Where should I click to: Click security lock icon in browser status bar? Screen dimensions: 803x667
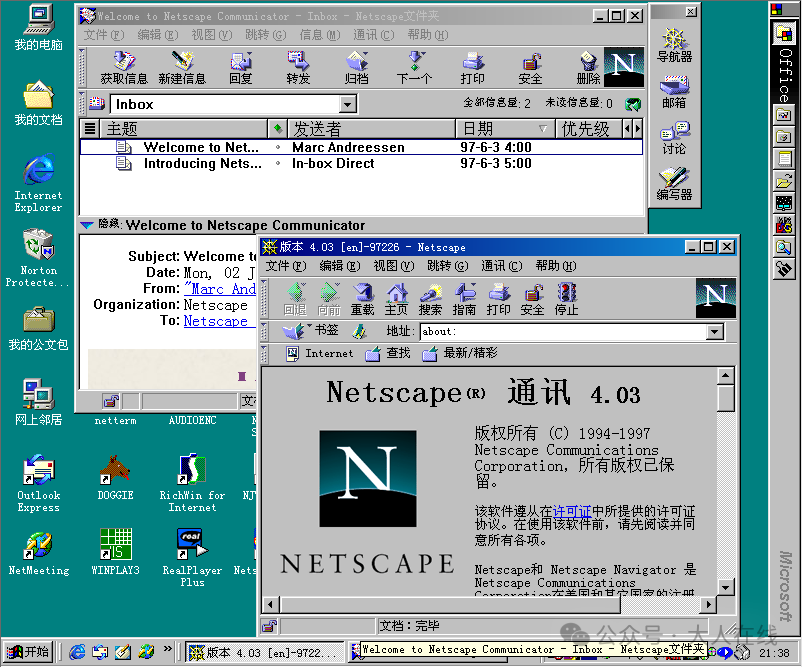click(x=269, y=626)
